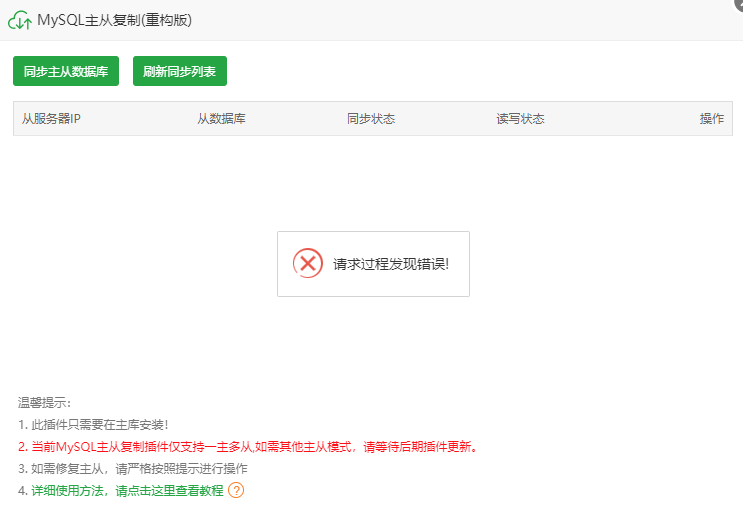Click the tip 如需修复主从 line
Screen dimensions: 743x518
coord(133,469)
